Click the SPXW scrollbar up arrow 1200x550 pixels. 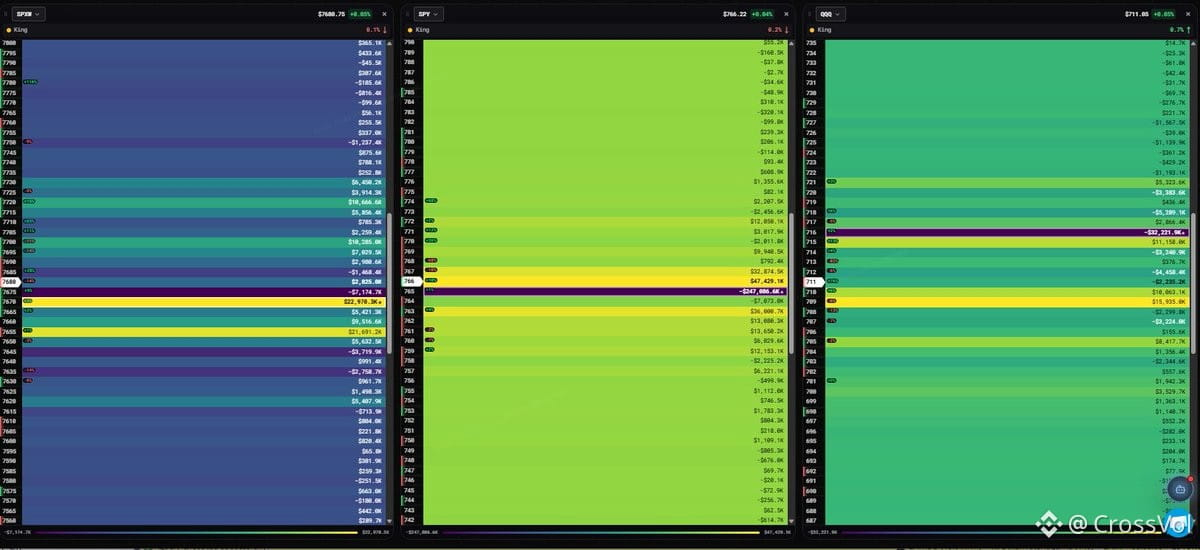392,43
